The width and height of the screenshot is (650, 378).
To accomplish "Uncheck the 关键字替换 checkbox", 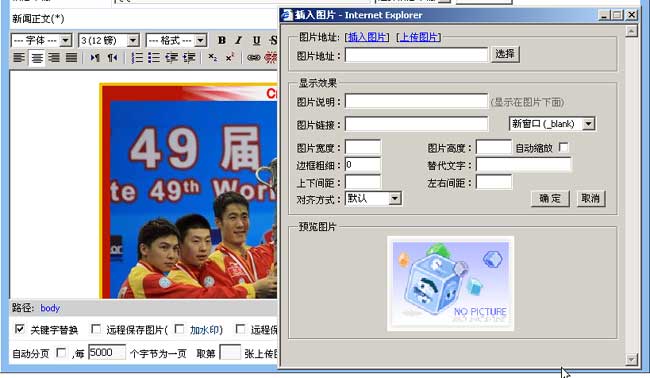I will [19, 329].
